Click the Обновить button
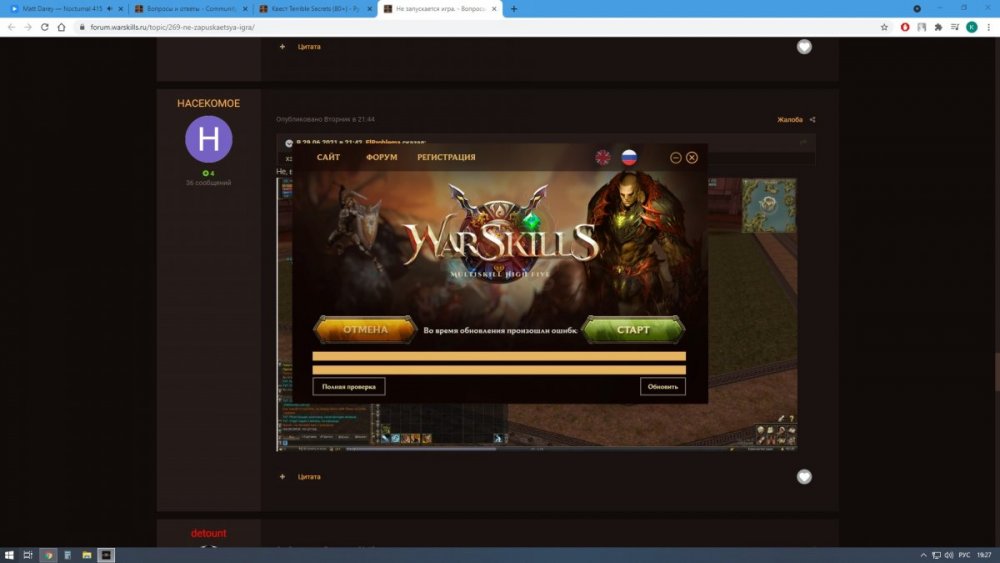Screen dimensions: 1000x563 (x=662, y=386)
